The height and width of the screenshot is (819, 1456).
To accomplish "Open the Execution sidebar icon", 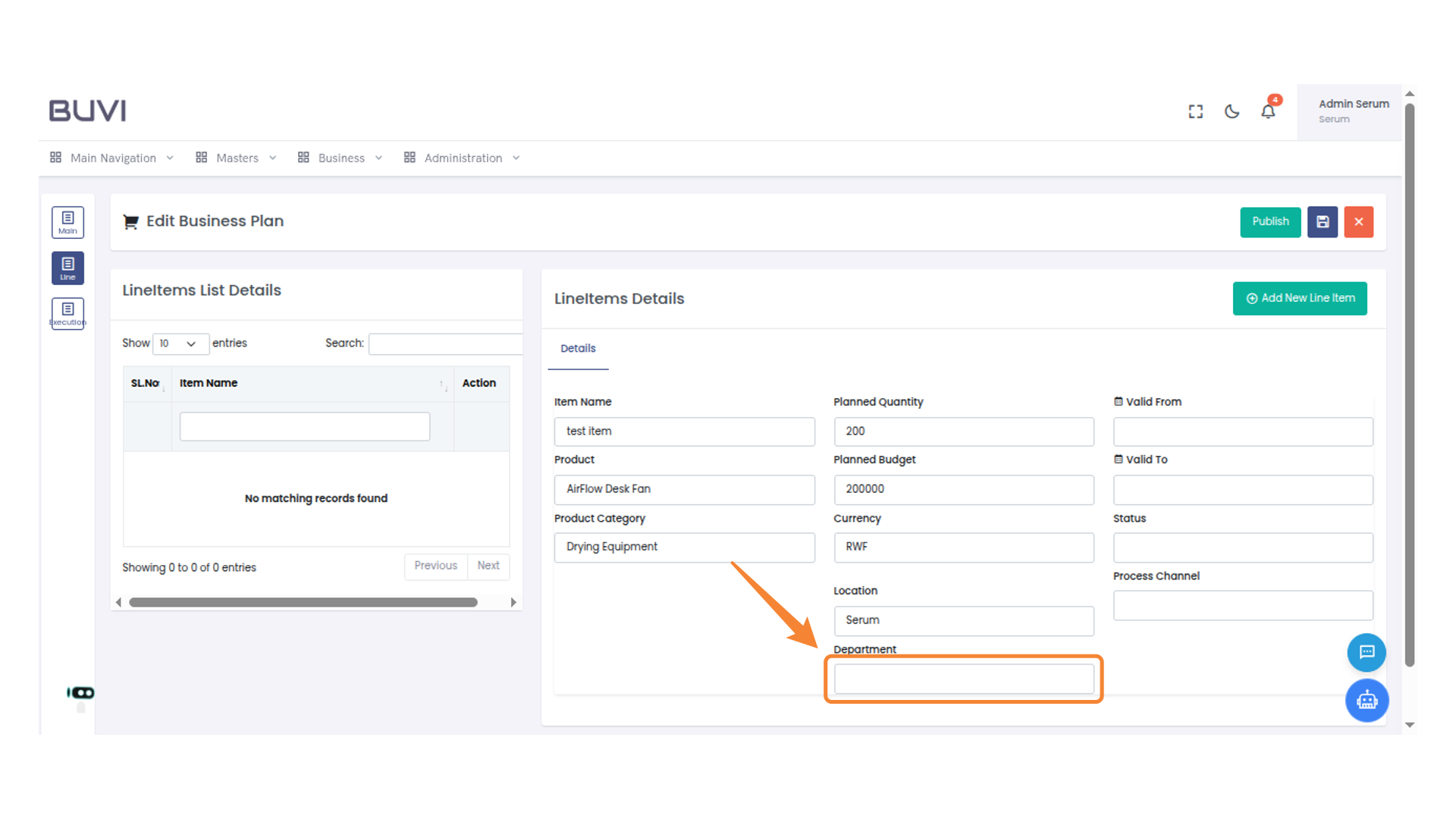I will (x=67, y=313).
